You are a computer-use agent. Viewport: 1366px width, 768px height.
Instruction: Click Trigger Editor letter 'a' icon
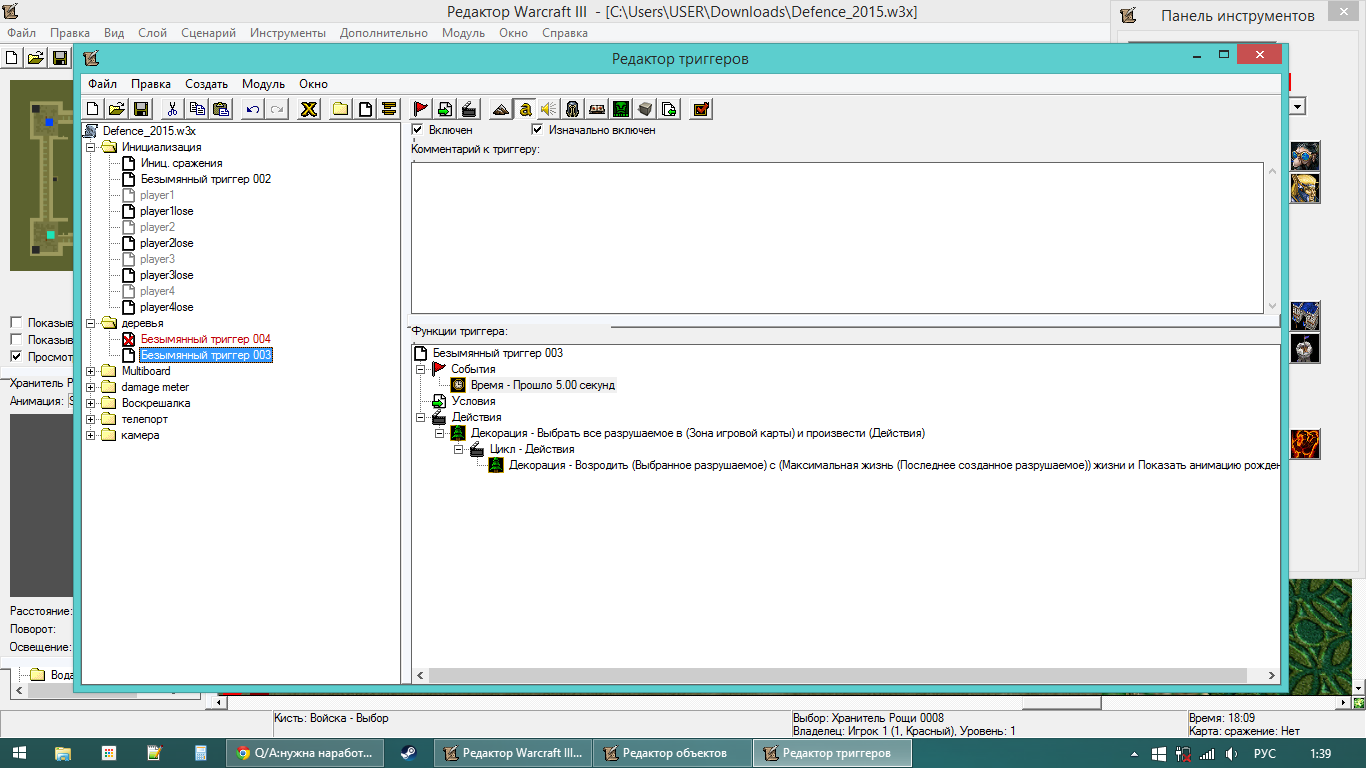[x=525, y=109]
